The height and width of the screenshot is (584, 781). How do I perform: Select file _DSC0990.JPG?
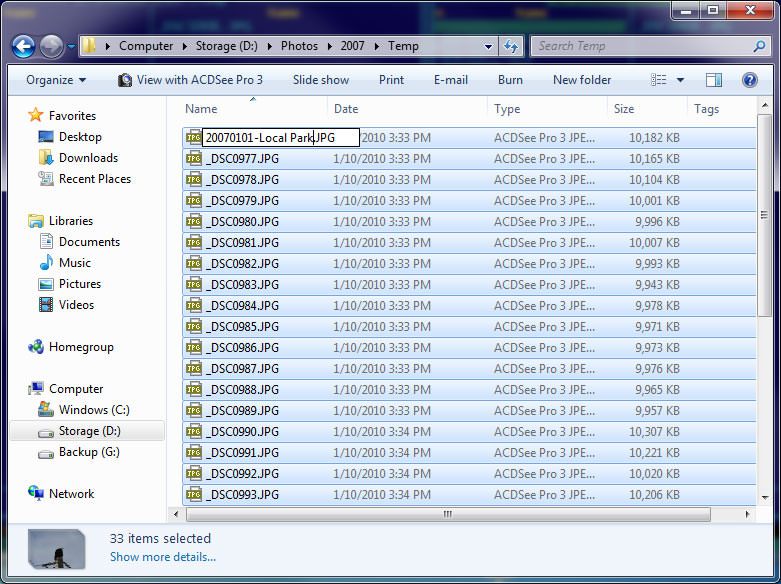pos(242,432)
